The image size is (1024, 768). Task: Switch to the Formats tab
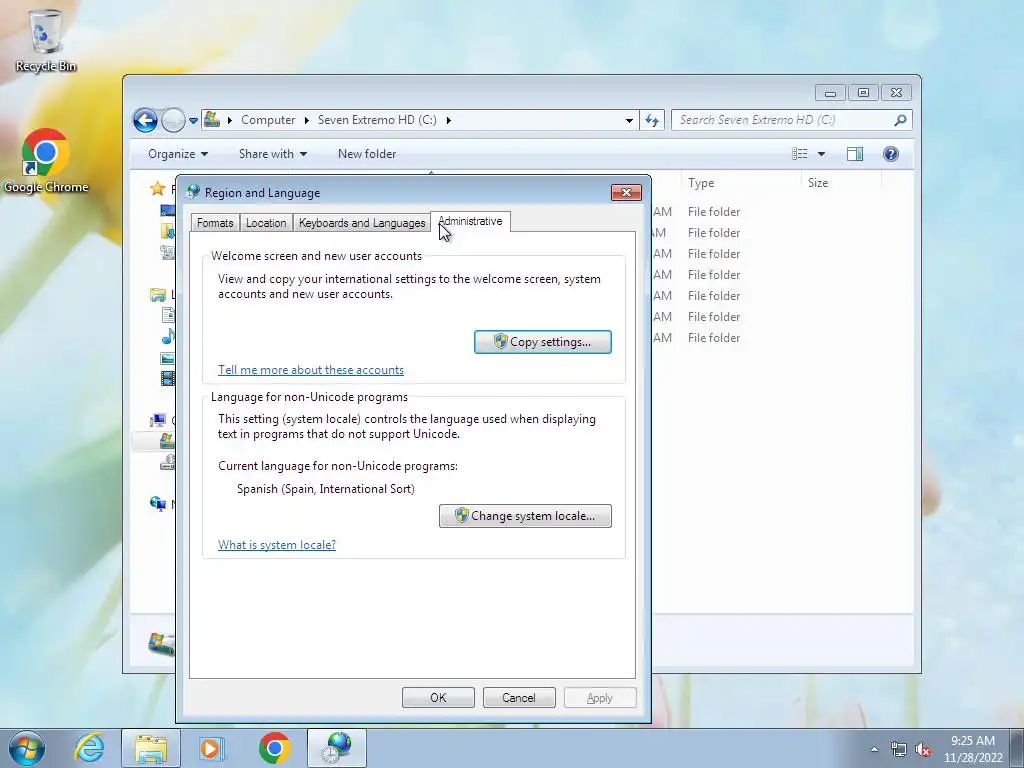[x=215, y=223]
